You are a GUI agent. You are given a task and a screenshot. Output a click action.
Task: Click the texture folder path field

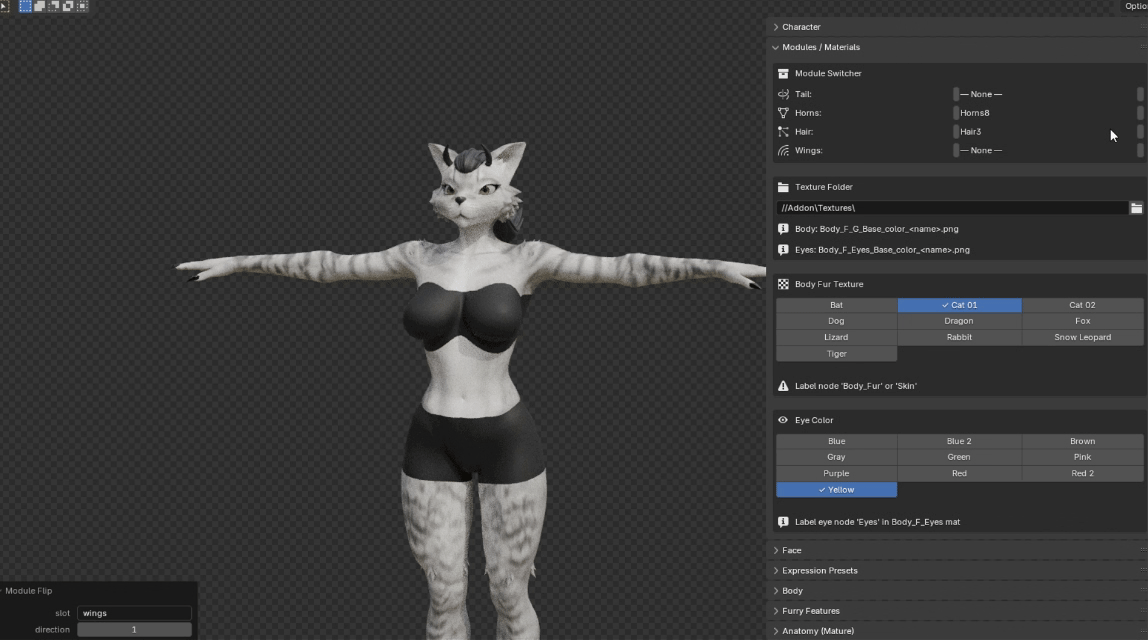pyautogui.click(x=952, y=208)
